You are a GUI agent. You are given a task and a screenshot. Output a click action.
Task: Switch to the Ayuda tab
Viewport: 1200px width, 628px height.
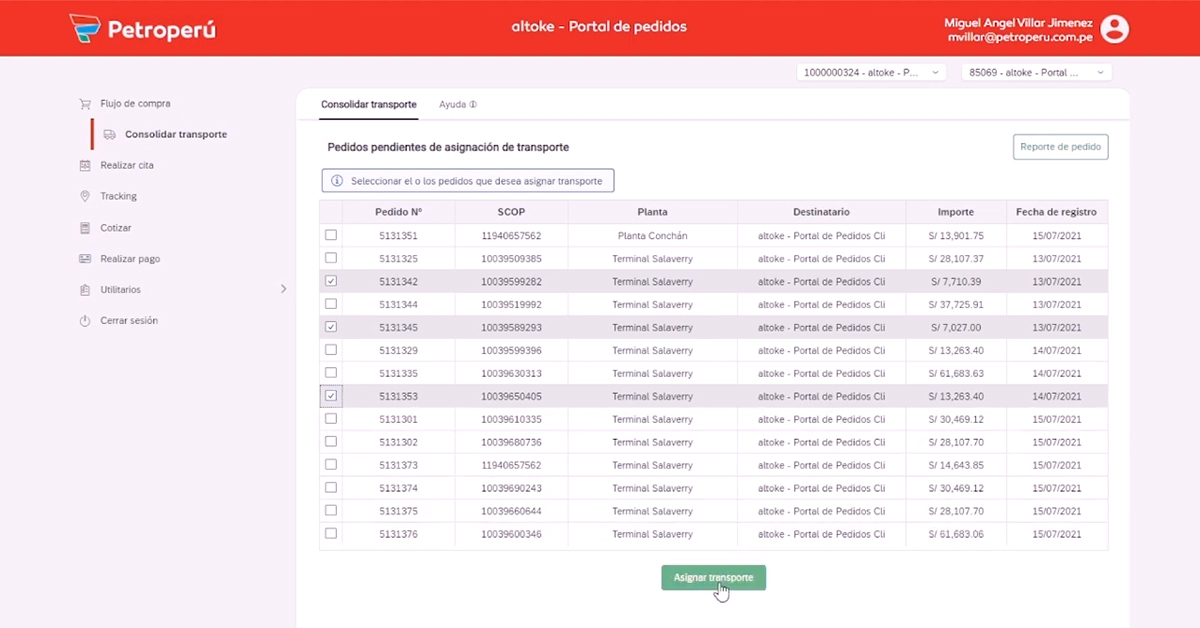457,104
